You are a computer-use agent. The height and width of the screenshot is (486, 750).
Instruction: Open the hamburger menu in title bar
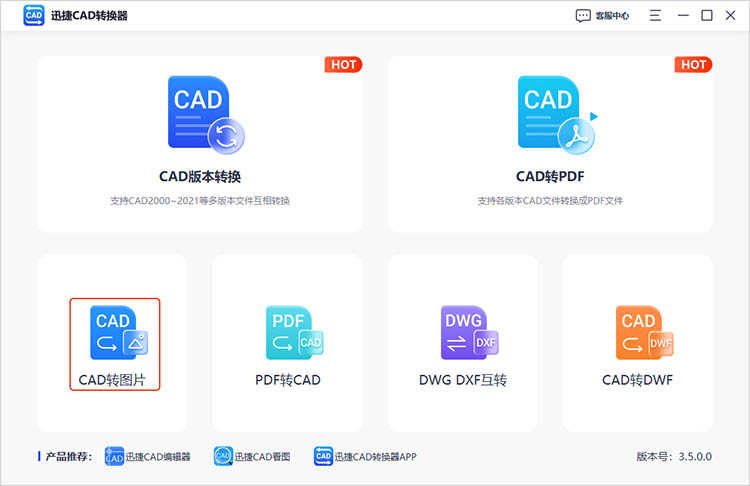point(655,16)
